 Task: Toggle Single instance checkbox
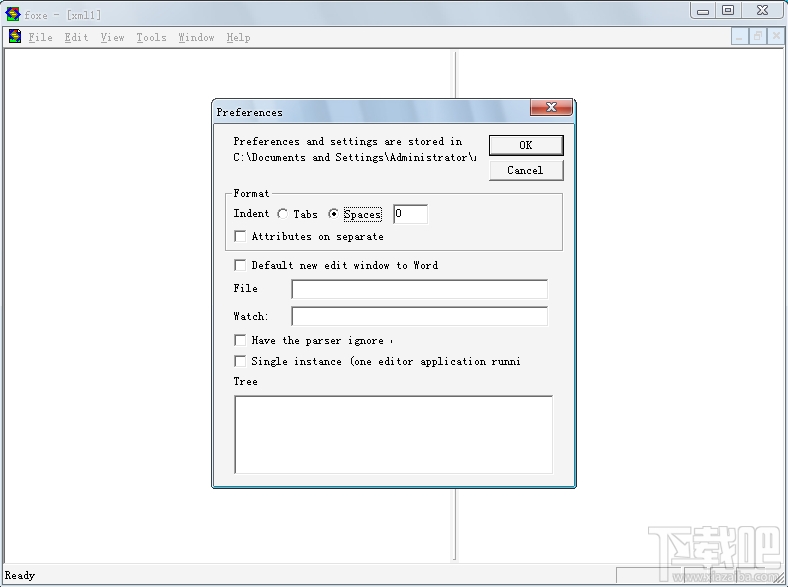(x=240, y=361)
